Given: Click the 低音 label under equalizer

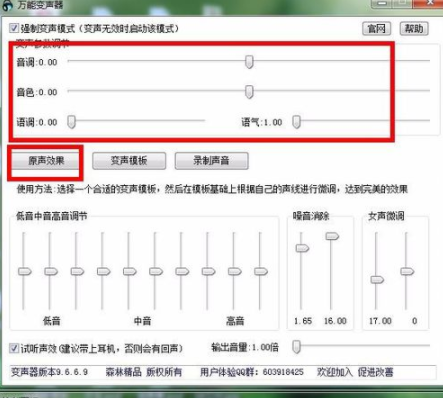Looking at the screenshot, I should (x=52, y=321).
